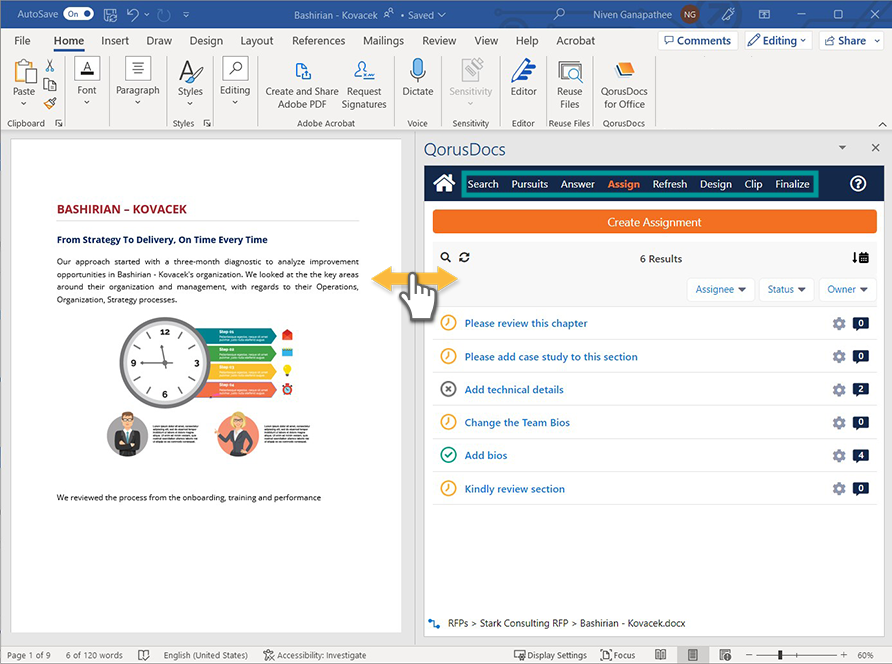
Task: Open the Customize Quick Access Toolbar arrow
Action: [186, 15]
